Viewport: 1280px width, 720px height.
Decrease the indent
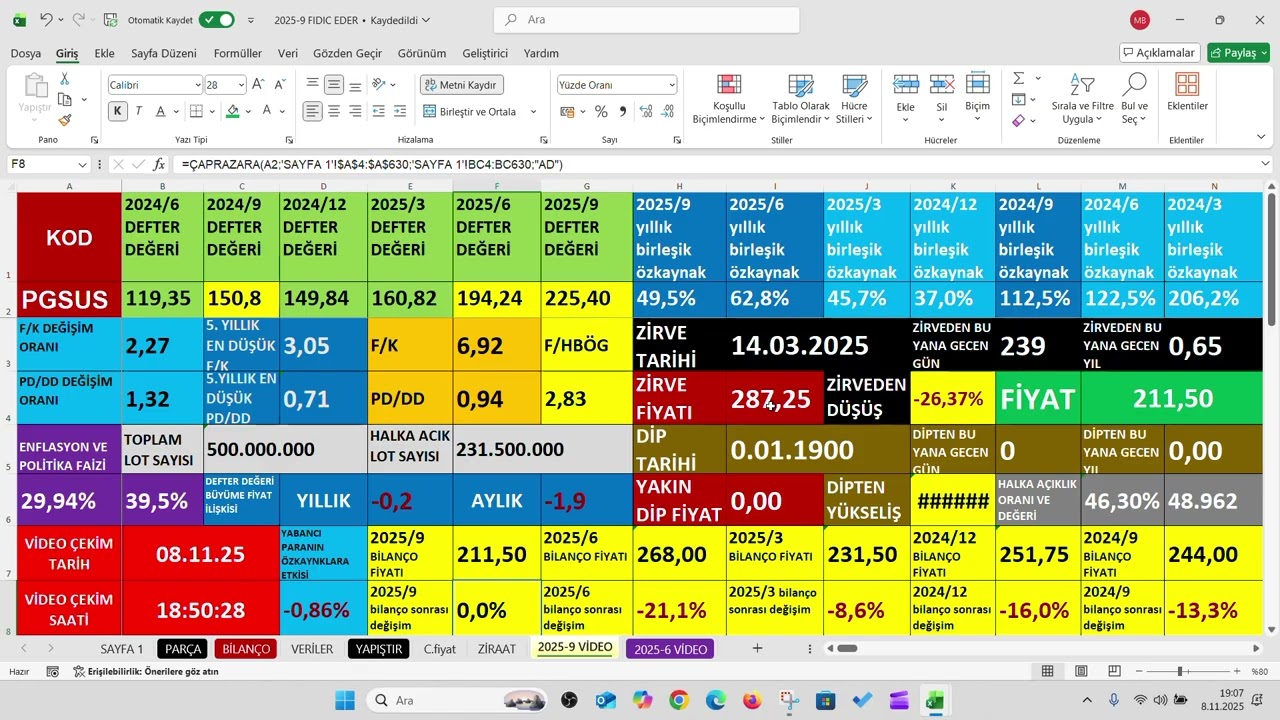(x=379, y=111)
